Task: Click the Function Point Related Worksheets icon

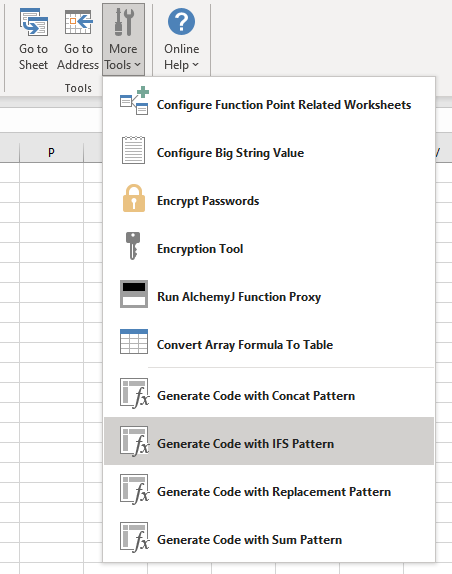Action: pyautogui.click(x=134, y=101)
